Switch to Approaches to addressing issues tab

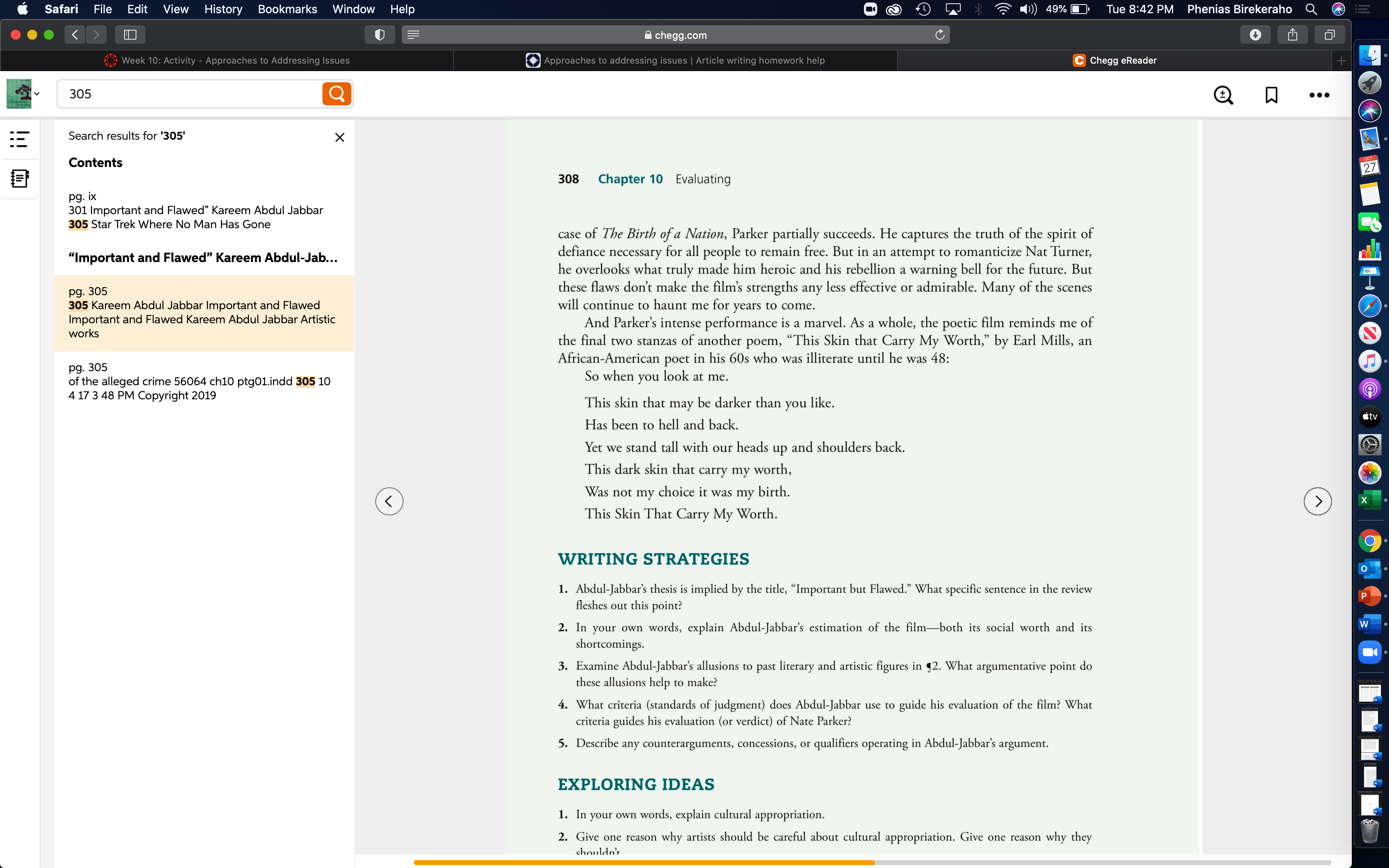click(x=675, y=60)
